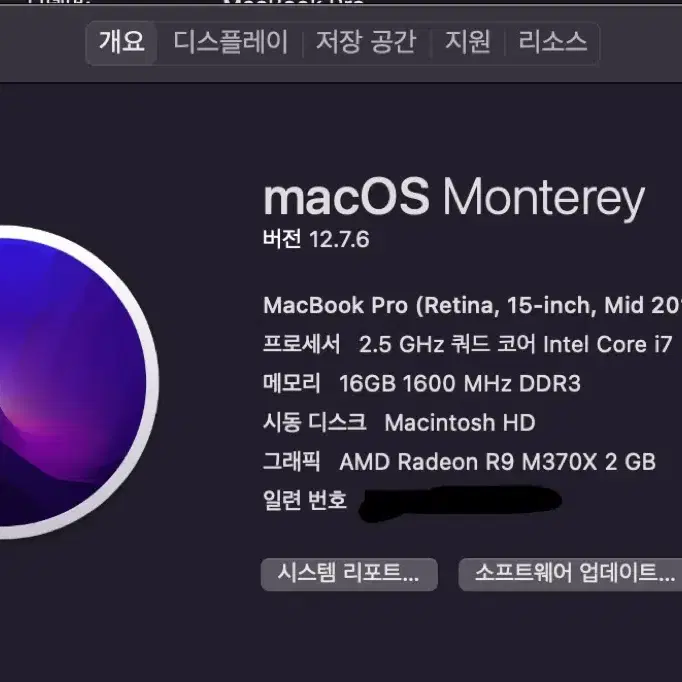Viewport: 682px width, 682px height.
Task: Click the 시동 디스크 label
Action: (315, 422)
